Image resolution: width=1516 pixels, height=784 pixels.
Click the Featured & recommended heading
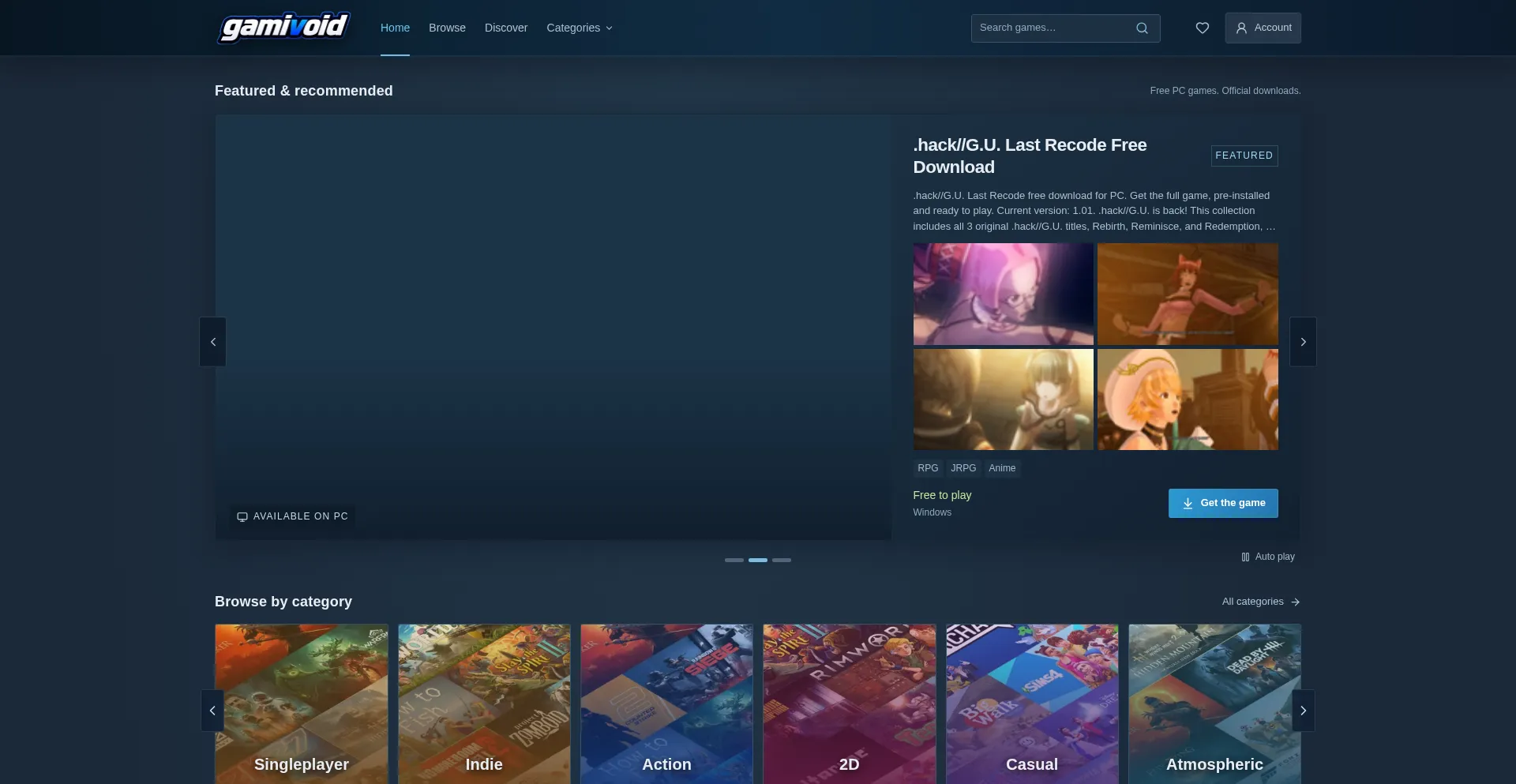(x=304, y=91)
